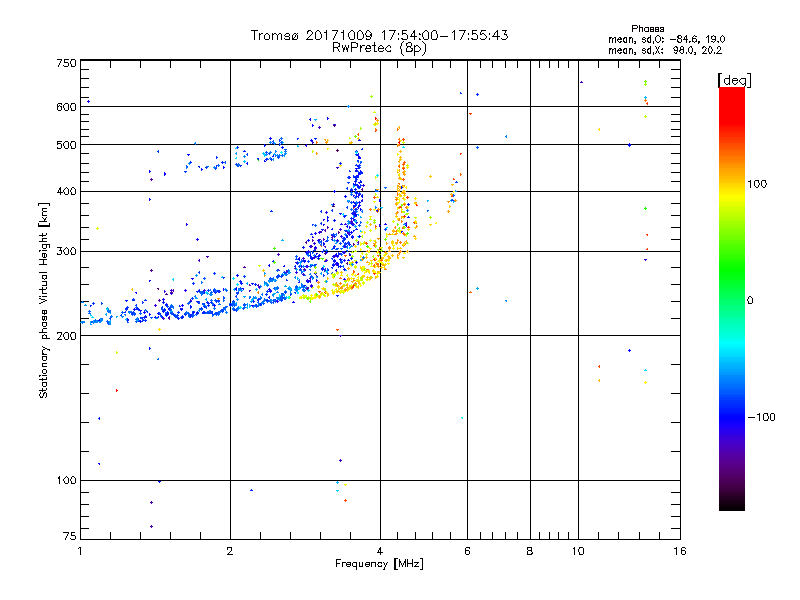The height and width of the screenshot is (600, 800).
Task: Click the '300' height axis tick
Action: (x=66, y=251)
